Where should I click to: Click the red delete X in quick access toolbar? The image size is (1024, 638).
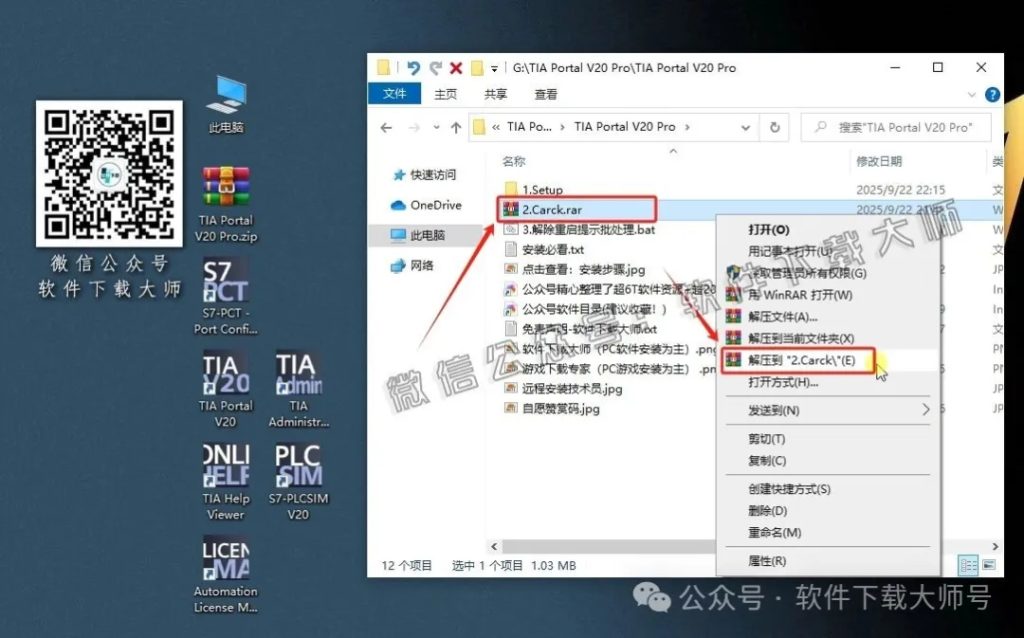click(x=456, y=67)
